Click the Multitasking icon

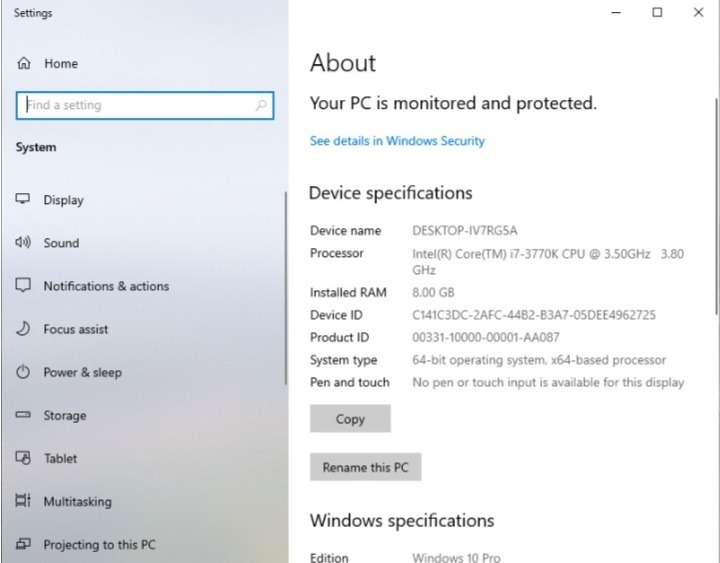[x=24, y=502]
